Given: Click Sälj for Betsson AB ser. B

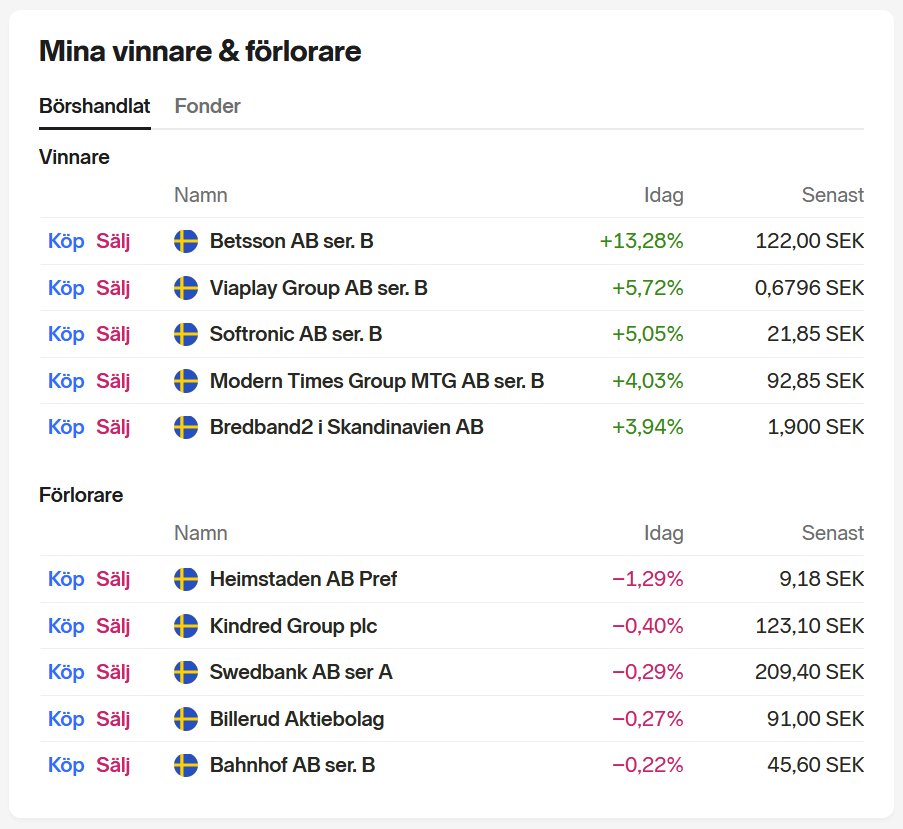Looking at the screenshot, I should click(113, 241).
